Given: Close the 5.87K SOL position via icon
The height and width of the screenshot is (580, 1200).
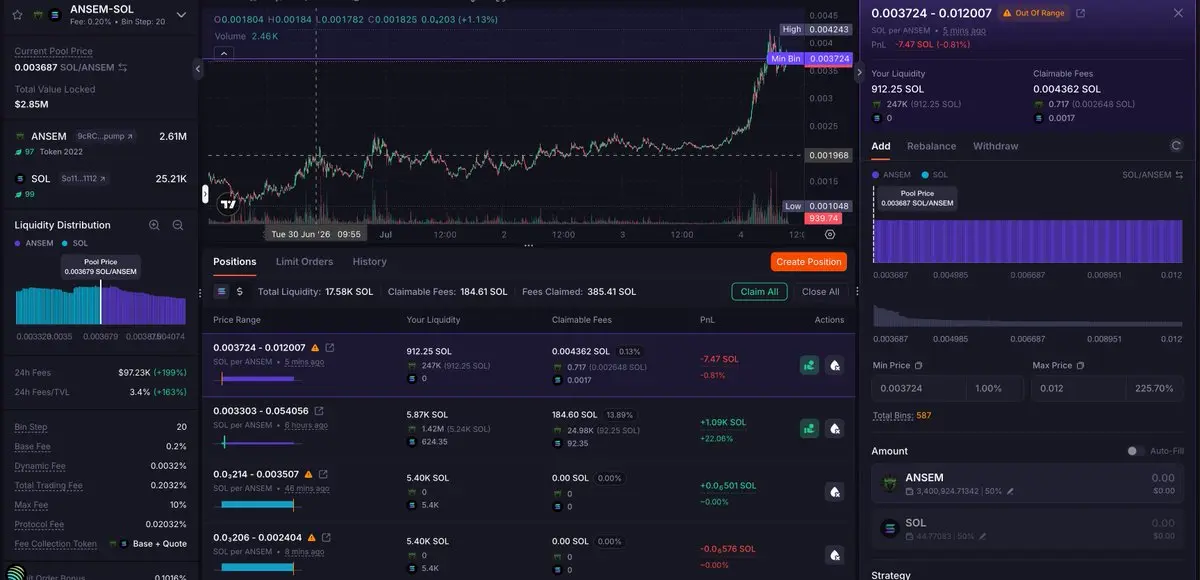Looking at the screenshot, I should pos(835,428).
